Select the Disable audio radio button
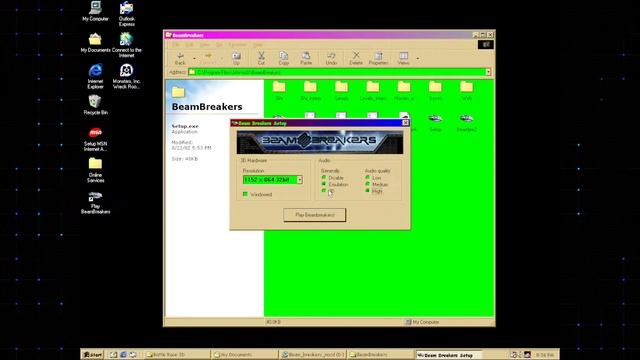The height and width of the screenshot is (360, 640). point(324,178)
